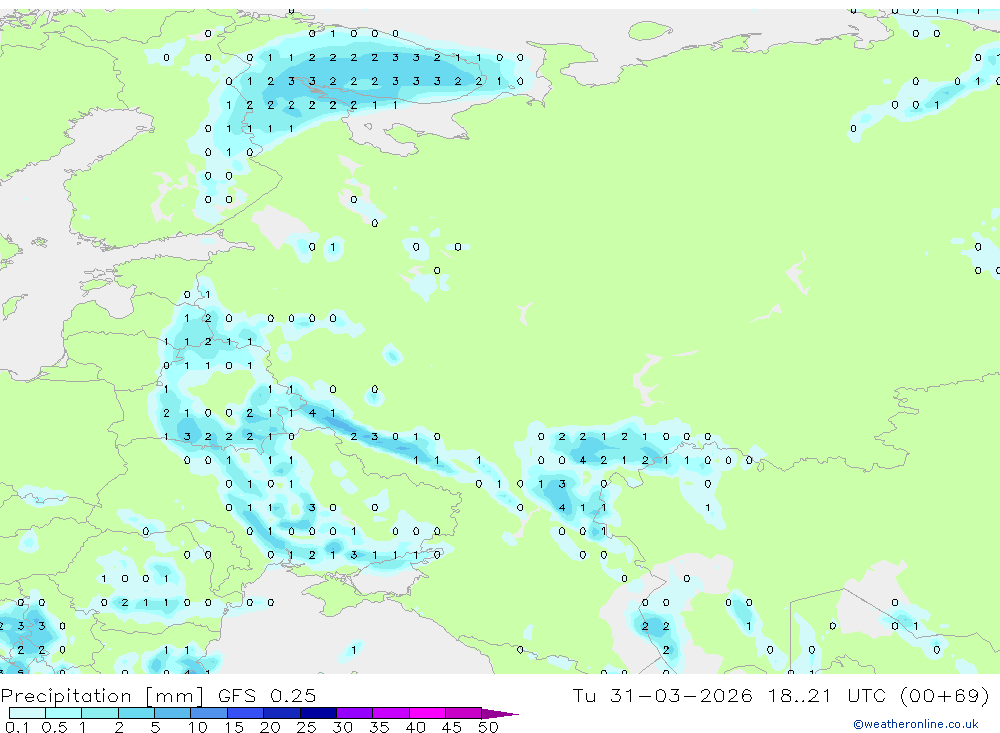Screen dimensions: 1000x733
Task: Click the "35" legend scale label
Action: click(x=379, y=727)
